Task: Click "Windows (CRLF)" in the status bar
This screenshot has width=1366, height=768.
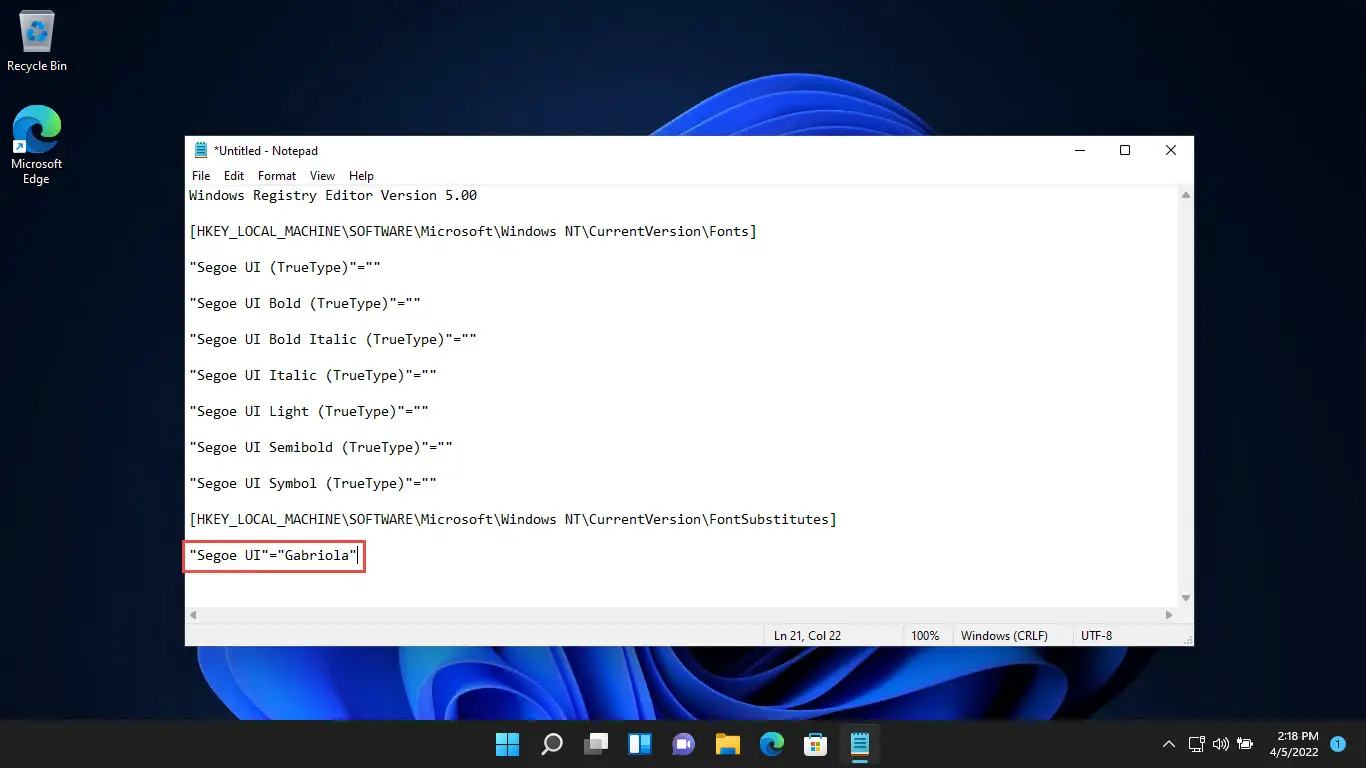Action: (1003, 636)
